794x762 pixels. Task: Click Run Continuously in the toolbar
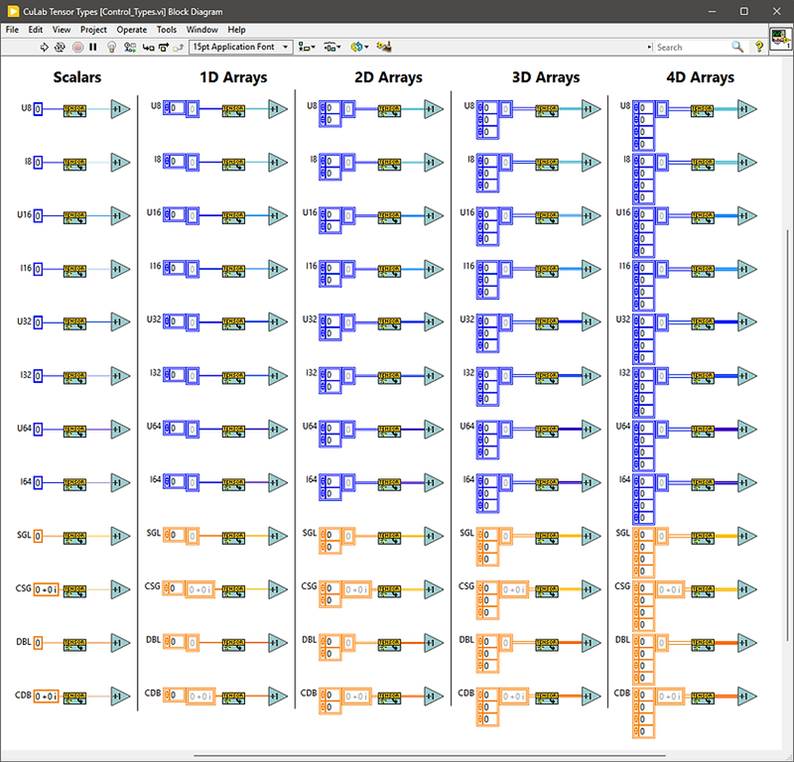[60, 47]
